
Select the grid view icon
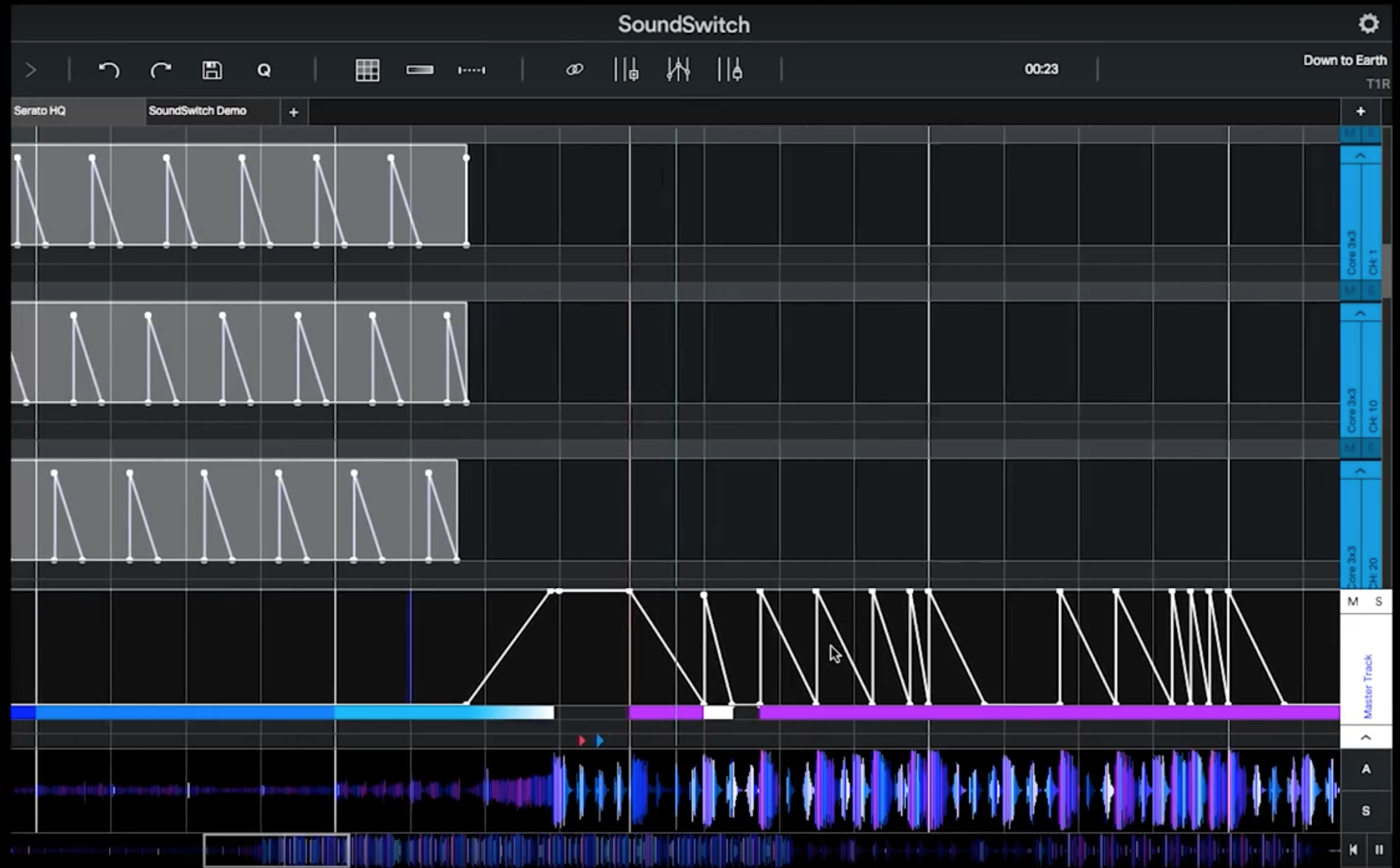pyautogui.click(x=367, y=71)
